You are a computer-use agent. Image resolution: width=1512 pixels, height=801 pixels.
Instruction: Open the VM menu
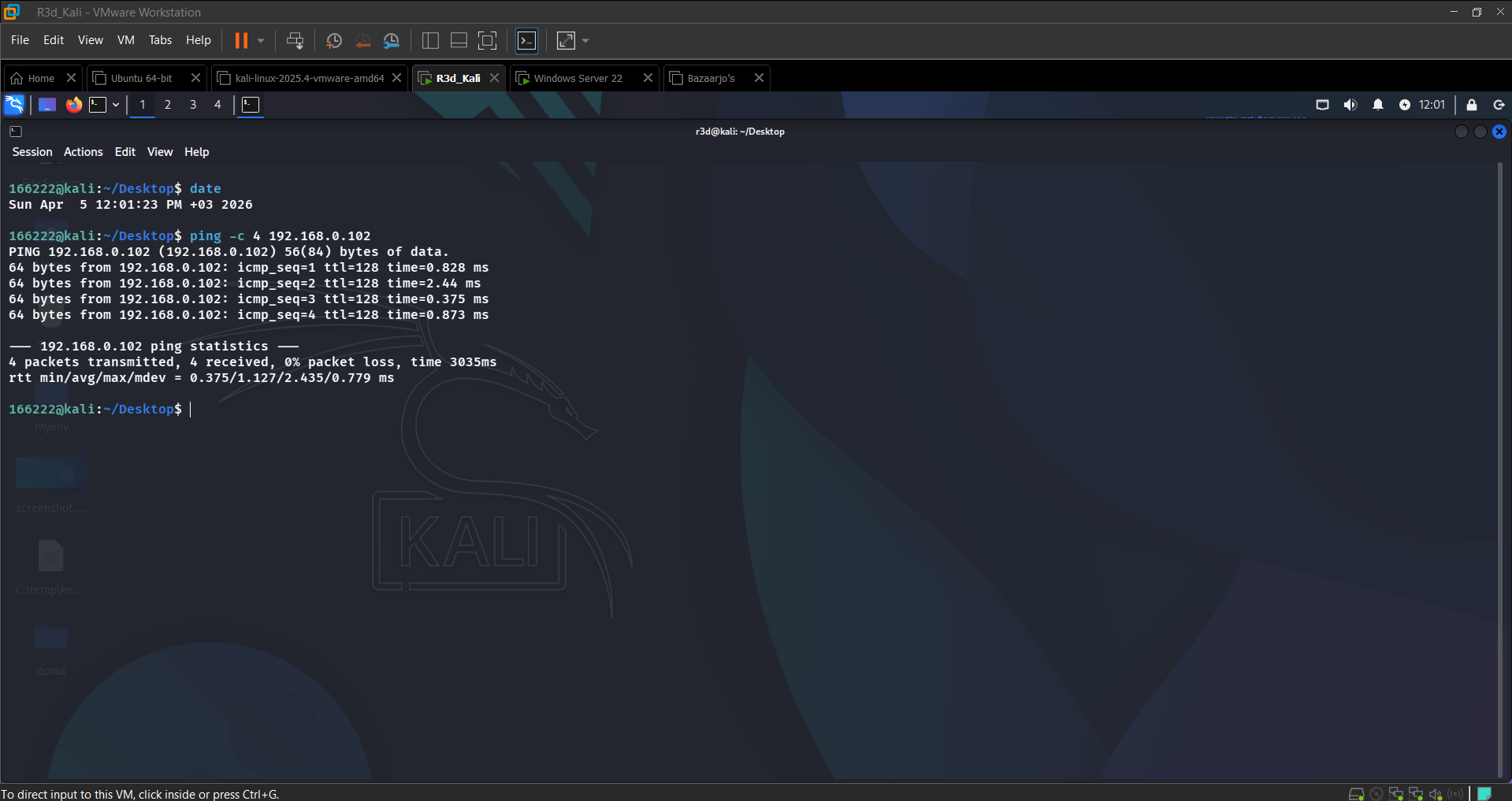point(126,40)
